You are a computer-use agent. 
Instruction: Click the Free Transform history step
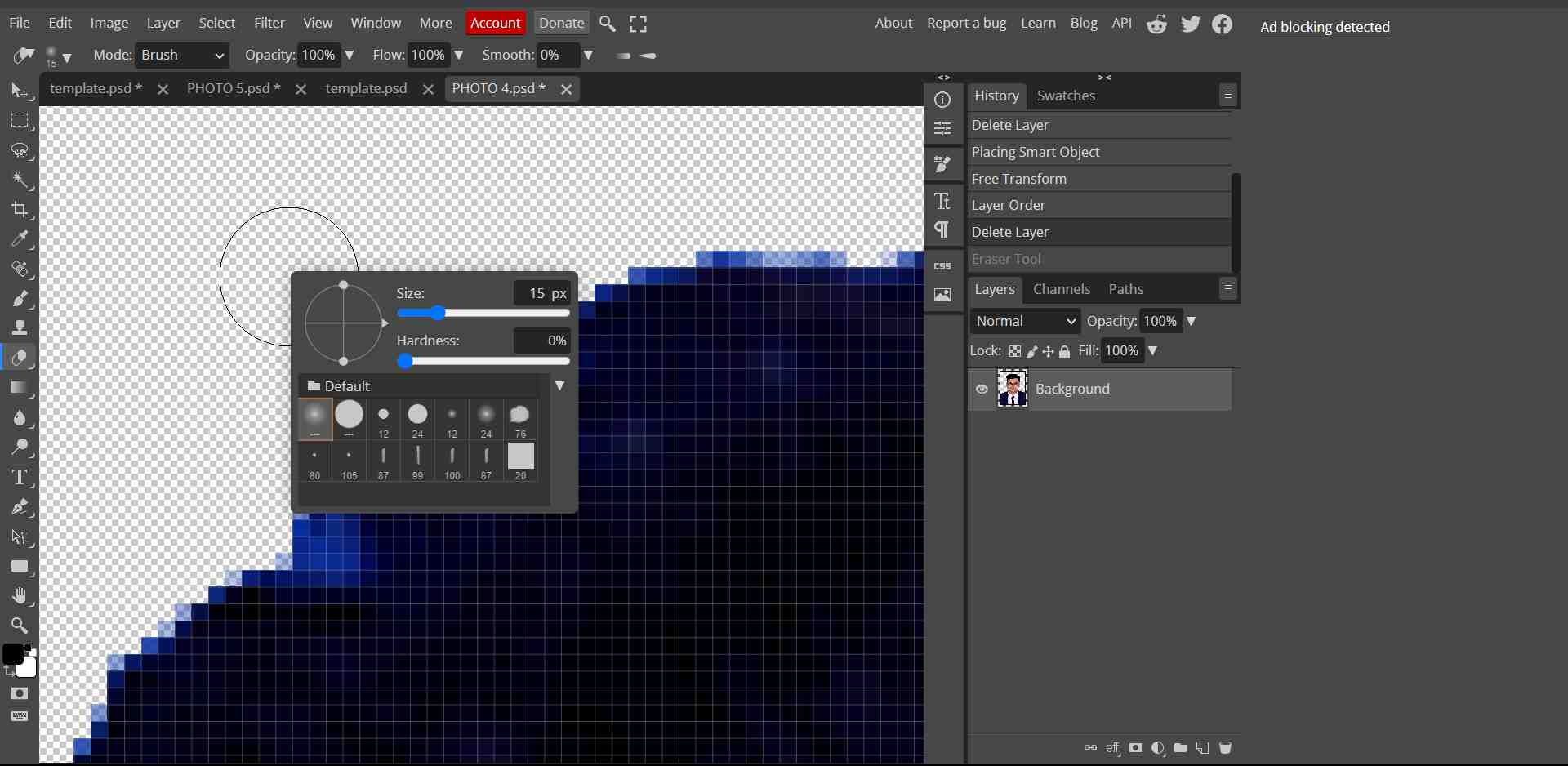pos(1018,179)
